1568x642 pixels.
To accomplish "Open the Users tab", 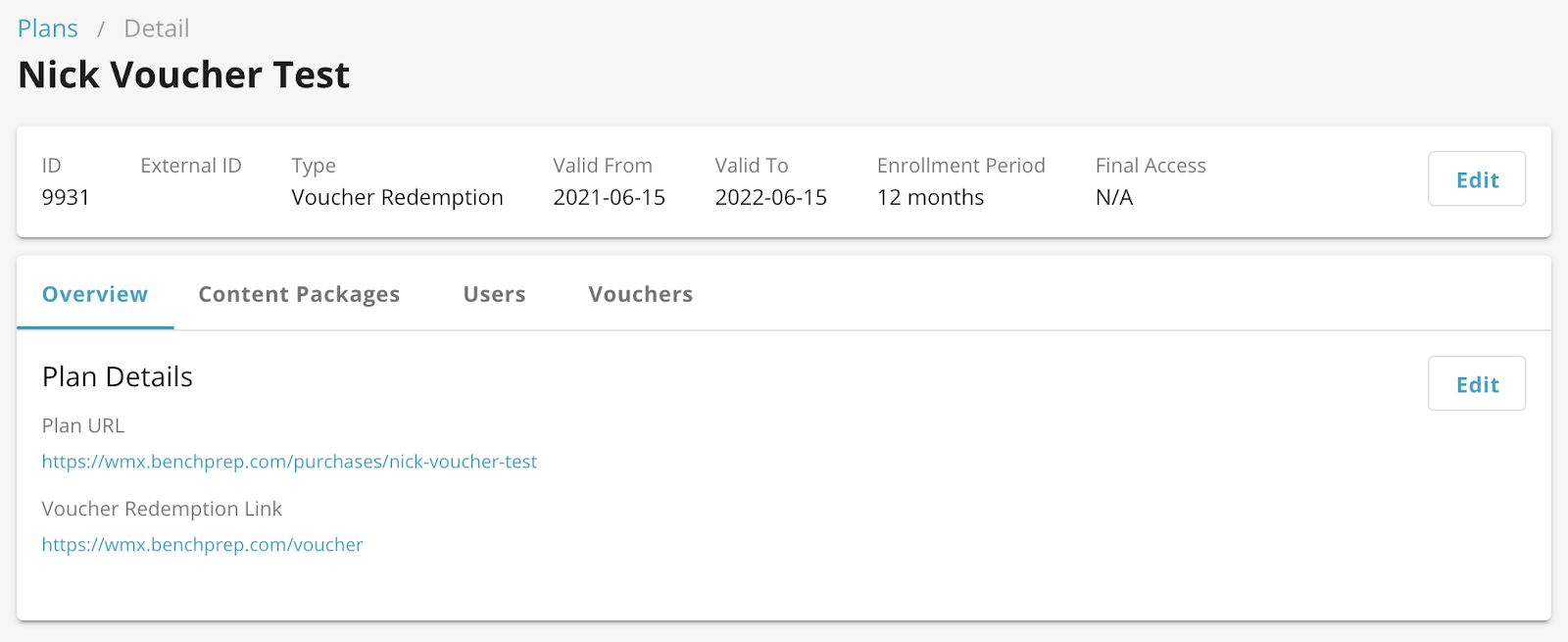I will (x=494, y=294).
